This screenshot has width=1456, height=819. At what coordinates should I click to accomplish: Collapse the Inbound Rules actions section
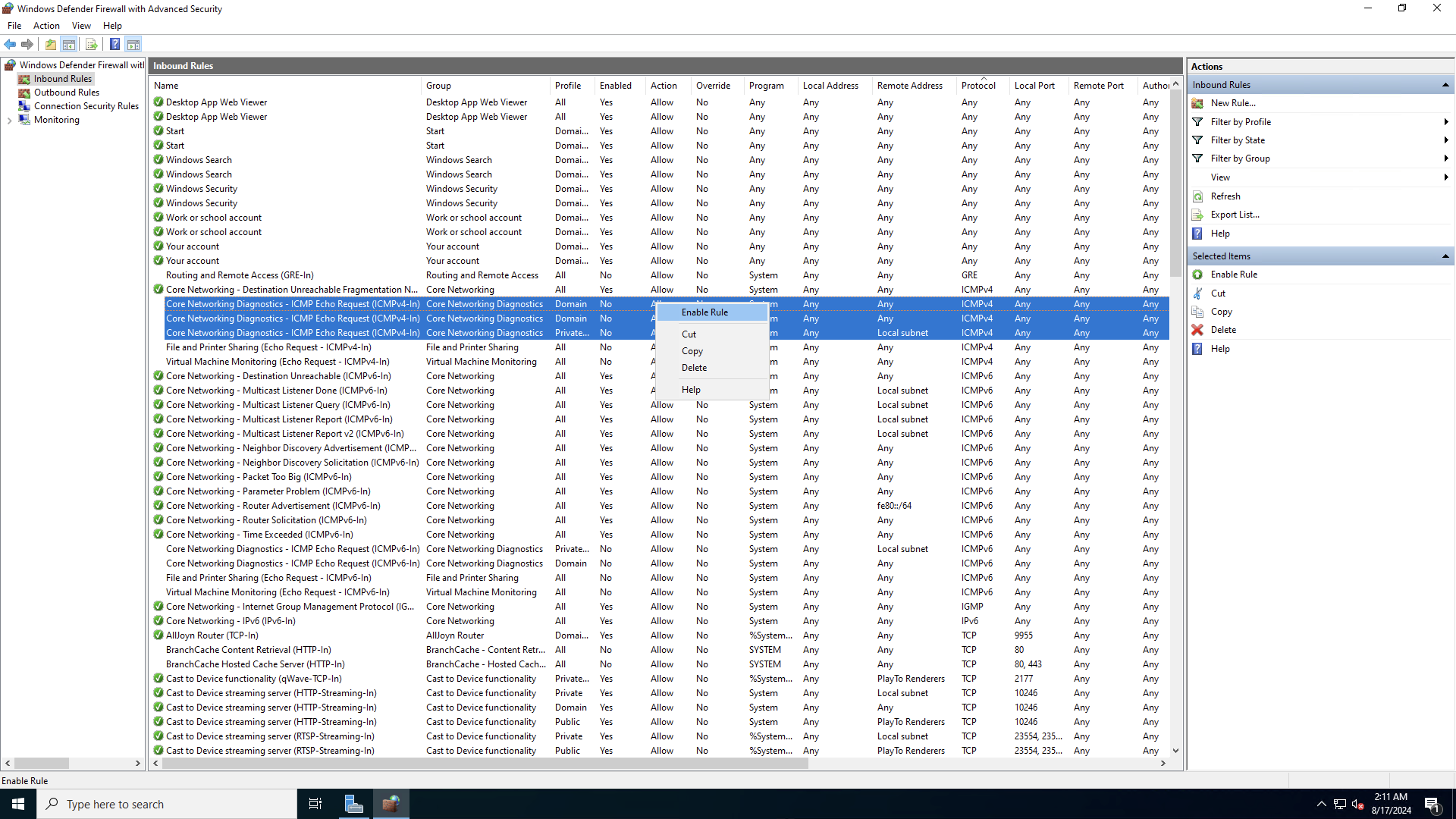[1445, 85]
